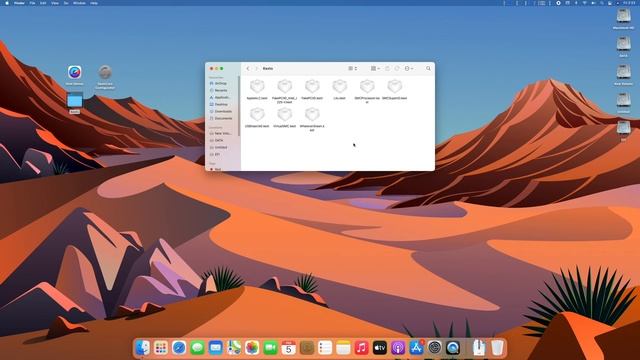This screenshot has width=640, height=360.
Task: Open the Window menu
Action: [79, 3]
